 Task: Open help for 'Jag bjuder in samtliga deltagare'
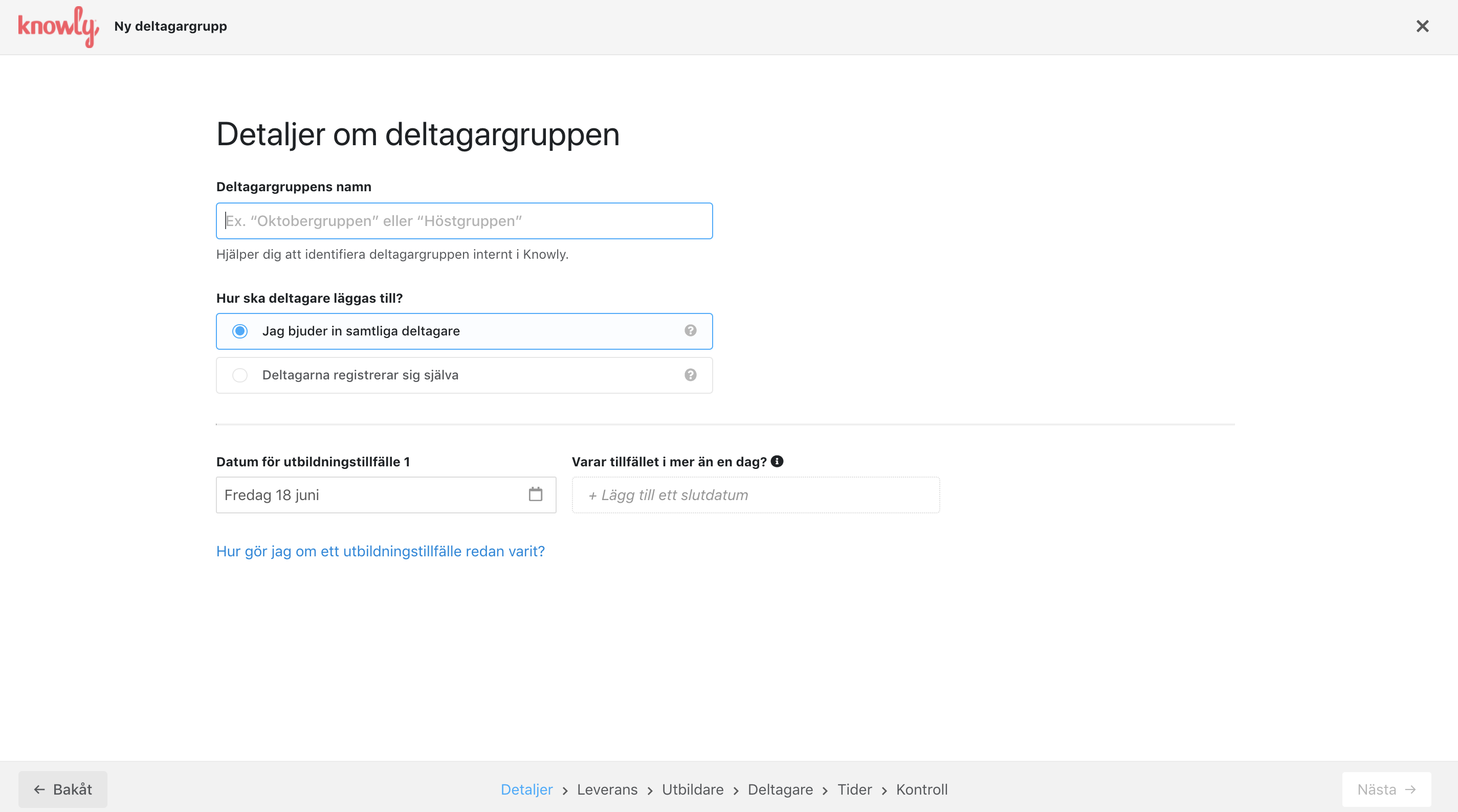click(690, 330)
